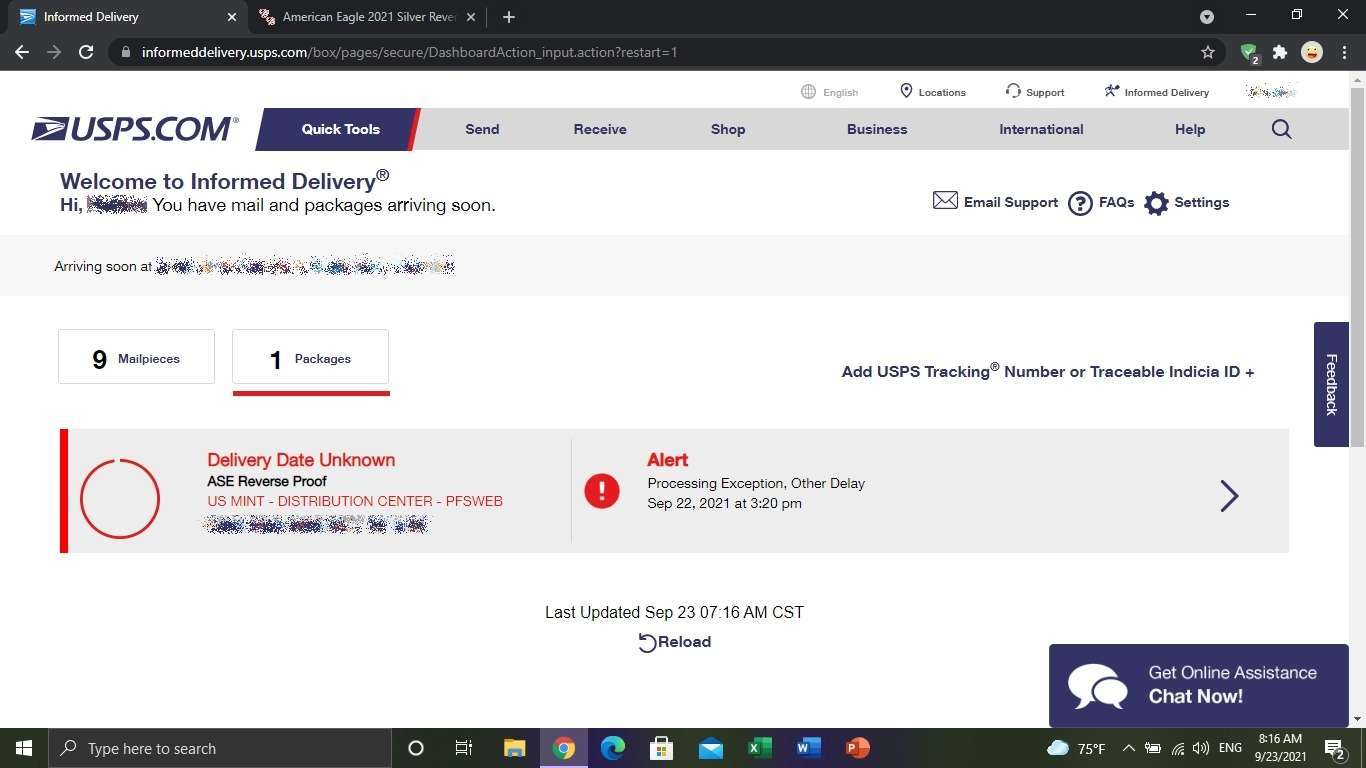Screen dimensions: 1366x768
Task: Switch to the American Eagle 2021 Silver tab
Action: pyautogui.click(x=368, y=17)
